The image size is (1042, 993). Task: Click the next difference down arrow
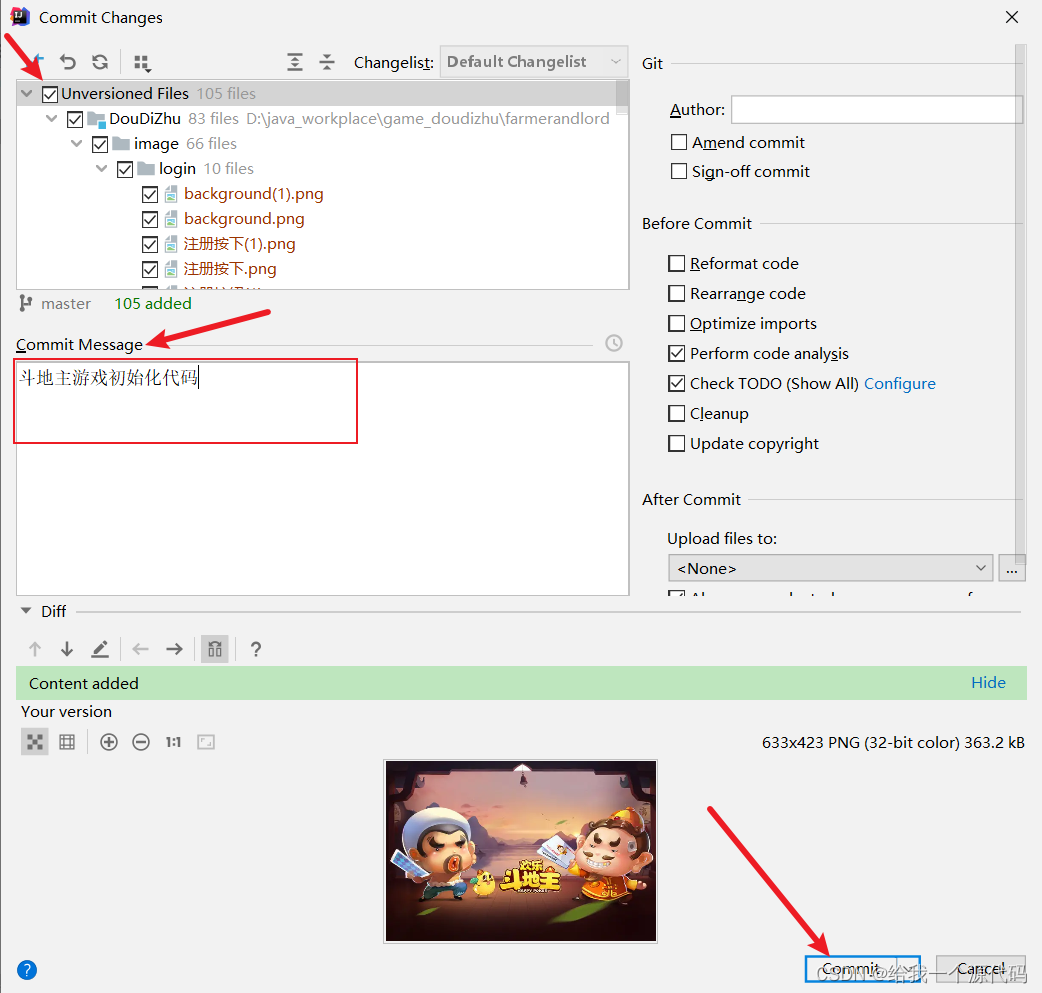pyautogui.click(x=67, y=649)
